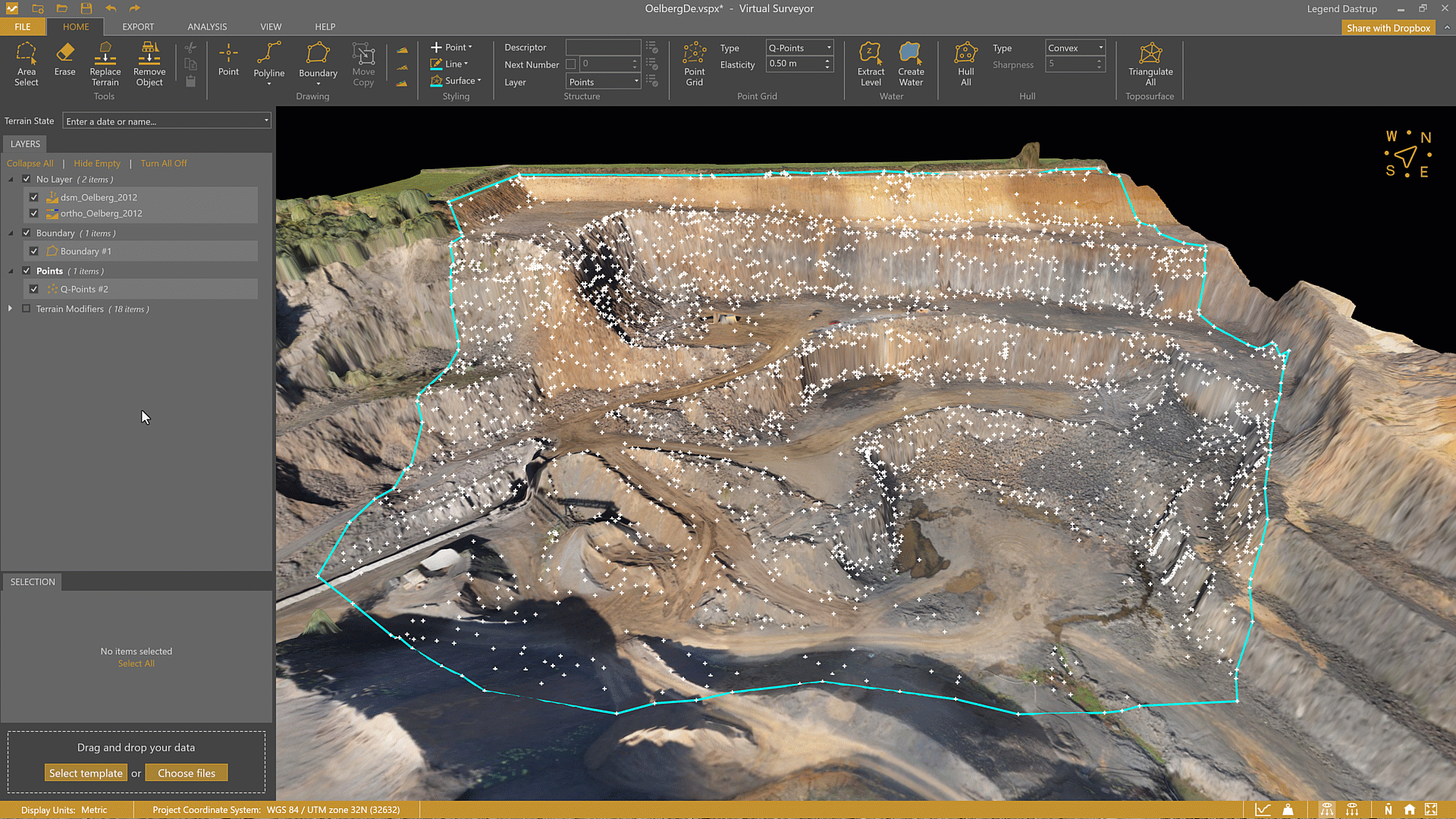Switch to the ANALYSIS ribbon tab
1456x819 pixels.
[x=207, y=27]
